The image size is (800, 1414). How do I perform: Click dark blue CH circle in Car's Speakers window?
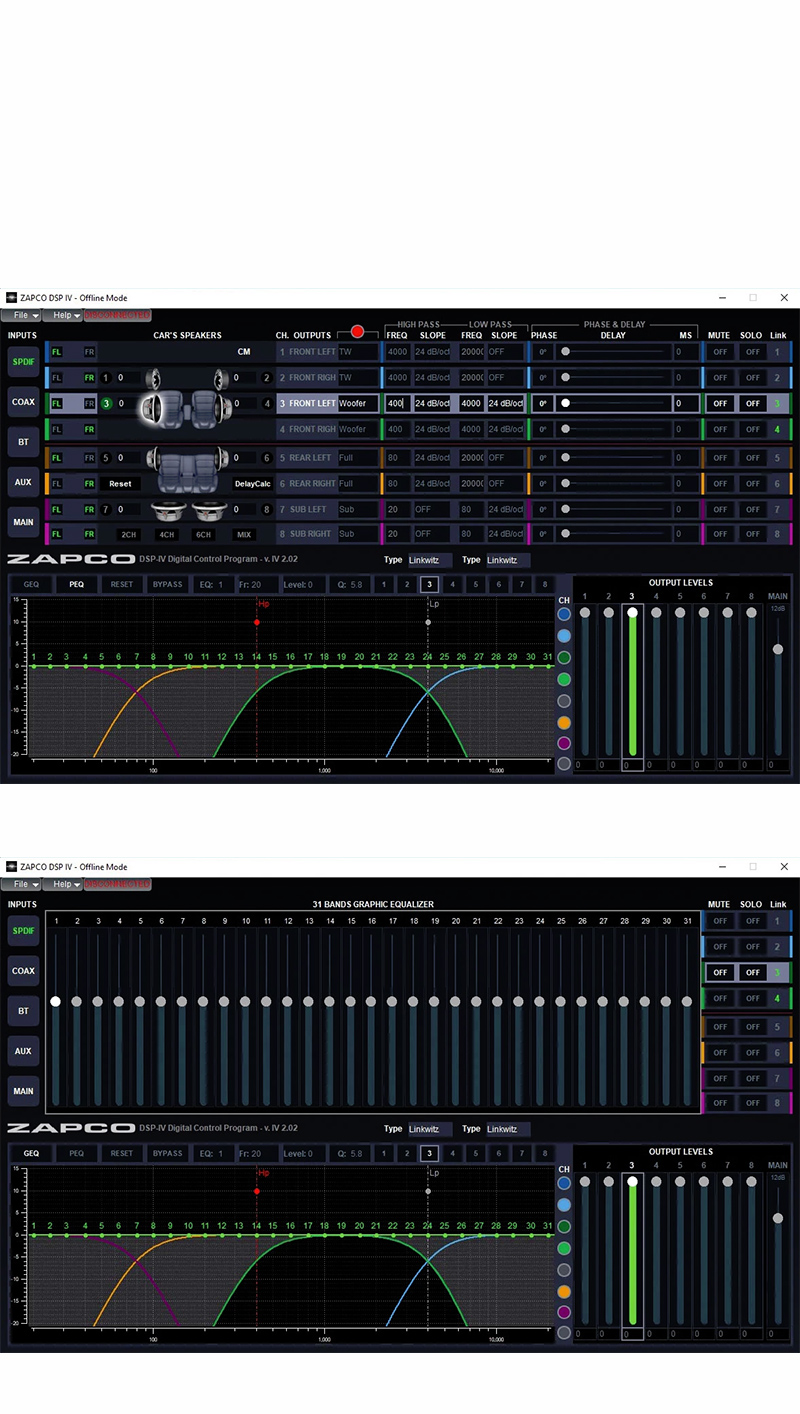click(564, 614)
